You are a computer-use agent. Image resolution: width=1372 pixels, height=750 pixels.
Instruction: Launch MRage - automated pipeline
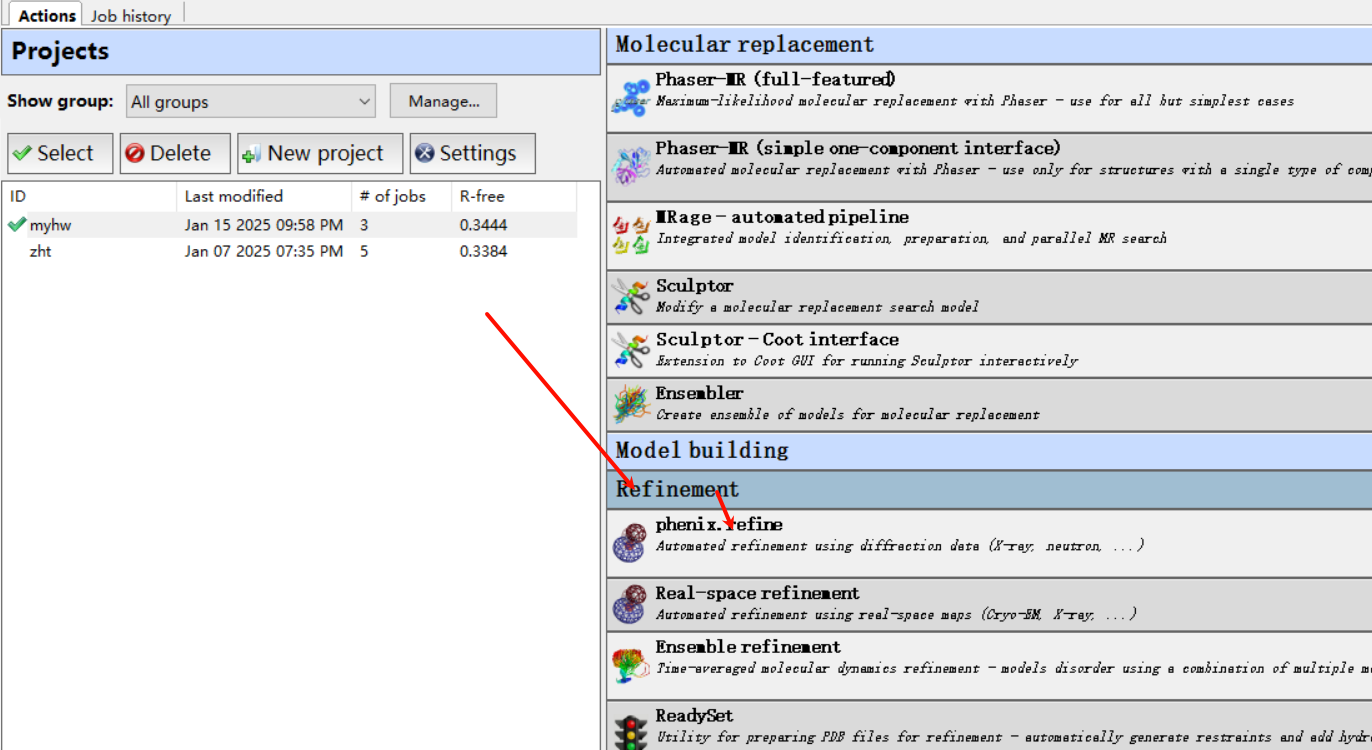pos(989,235)
